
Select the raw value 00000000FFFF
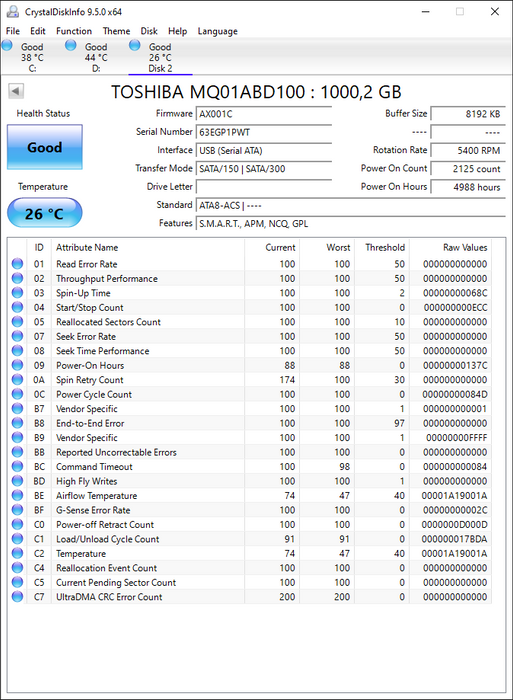pos(456,438)
